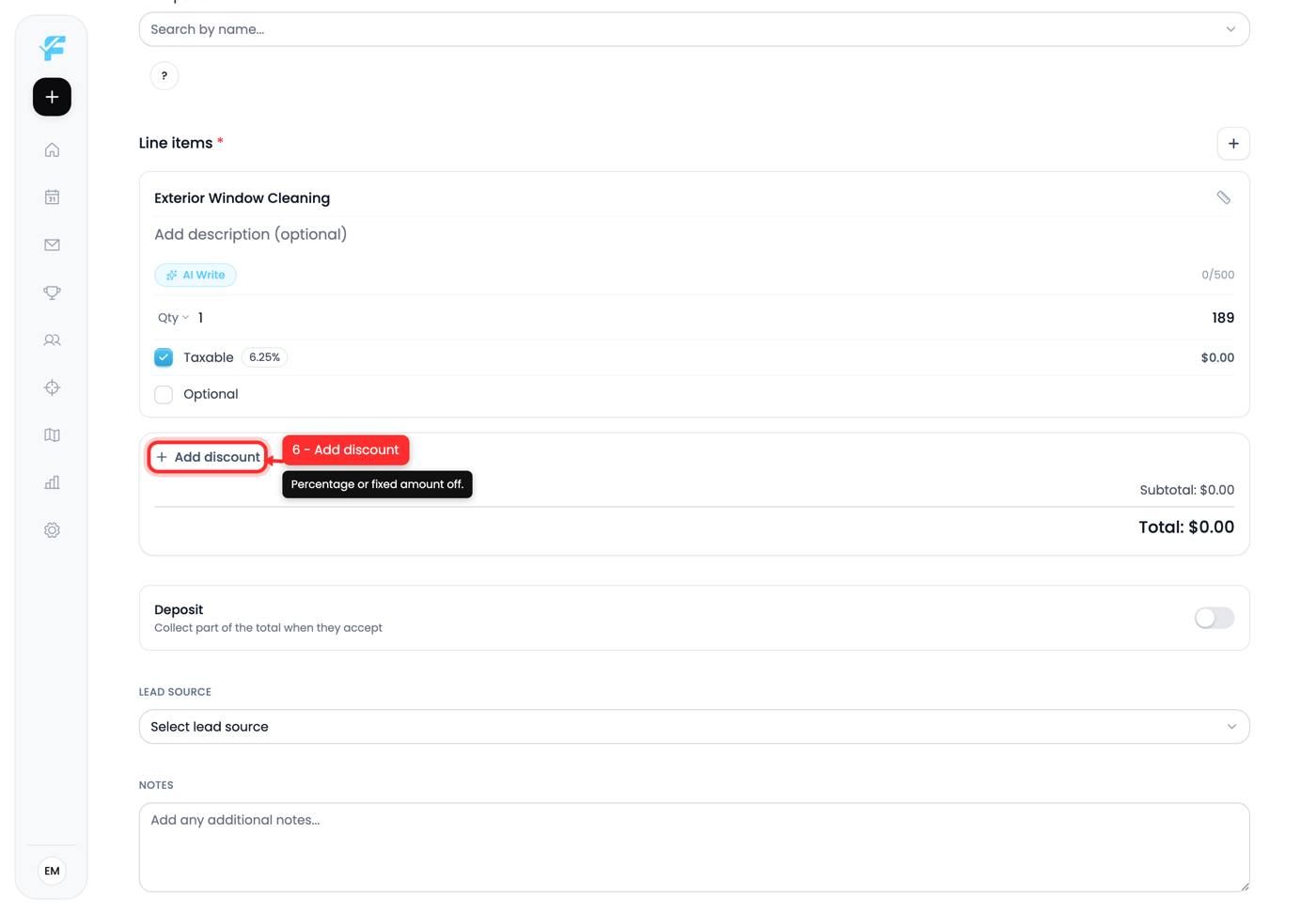This screenshot has height=914, width=1316.
Task: Click the Subtotal: $0.00 text
Action: click(1186, 490)
